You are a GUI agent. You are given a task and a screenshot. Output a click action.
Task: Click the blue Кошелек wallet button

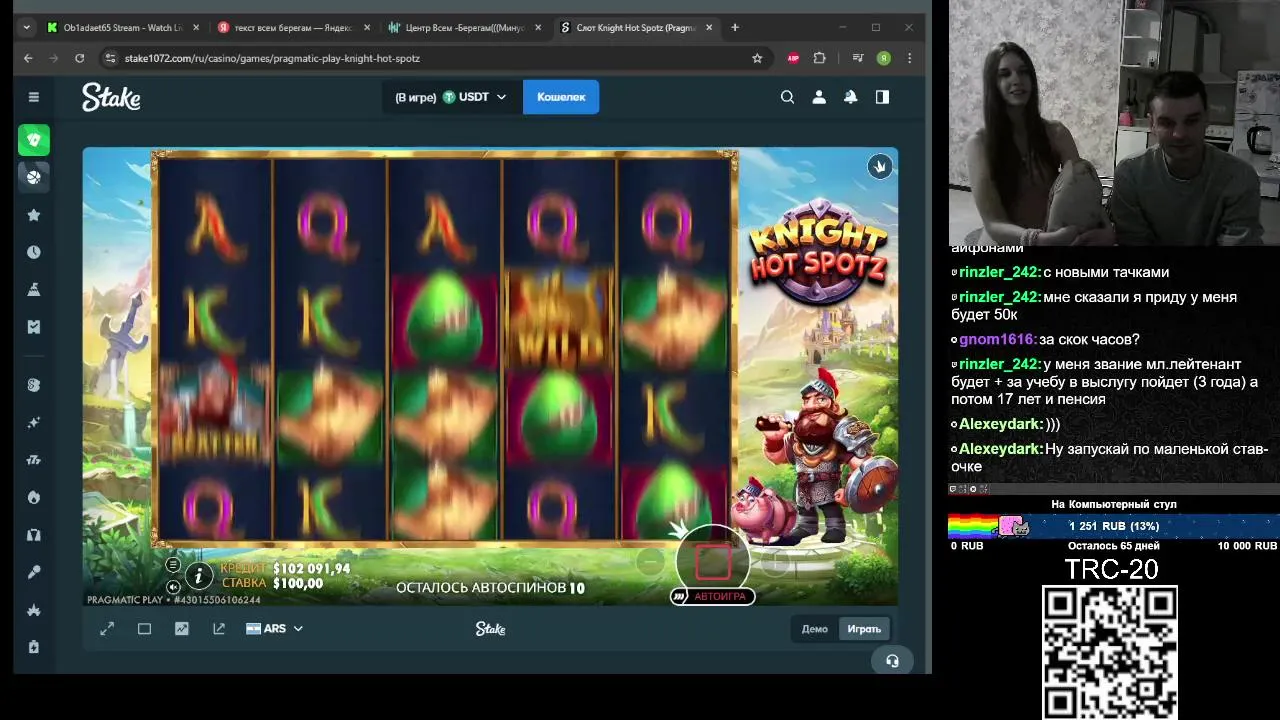click(x=561, y=97)
